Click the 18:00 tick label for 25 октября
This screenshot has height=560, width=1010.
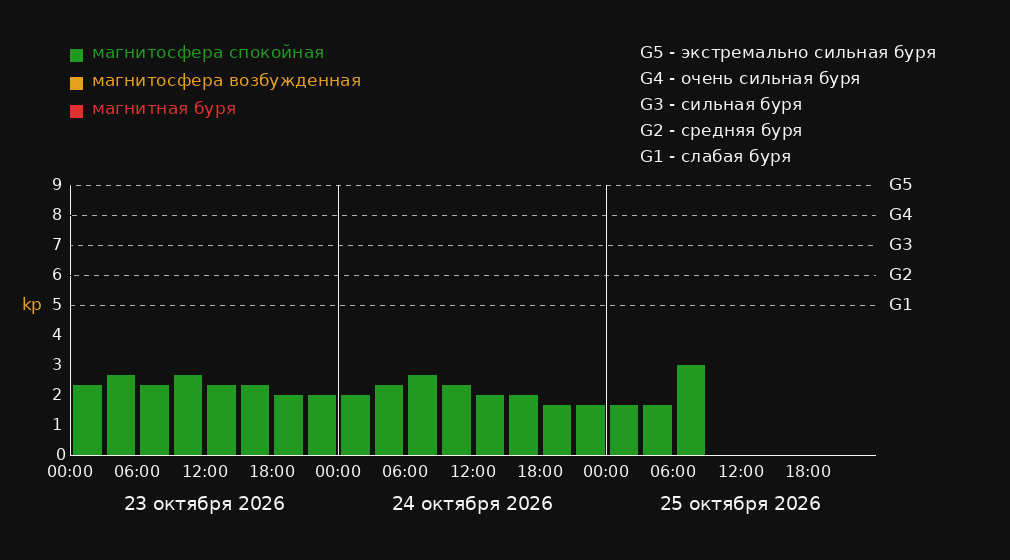pyautogui.click(x=808, y=472)
